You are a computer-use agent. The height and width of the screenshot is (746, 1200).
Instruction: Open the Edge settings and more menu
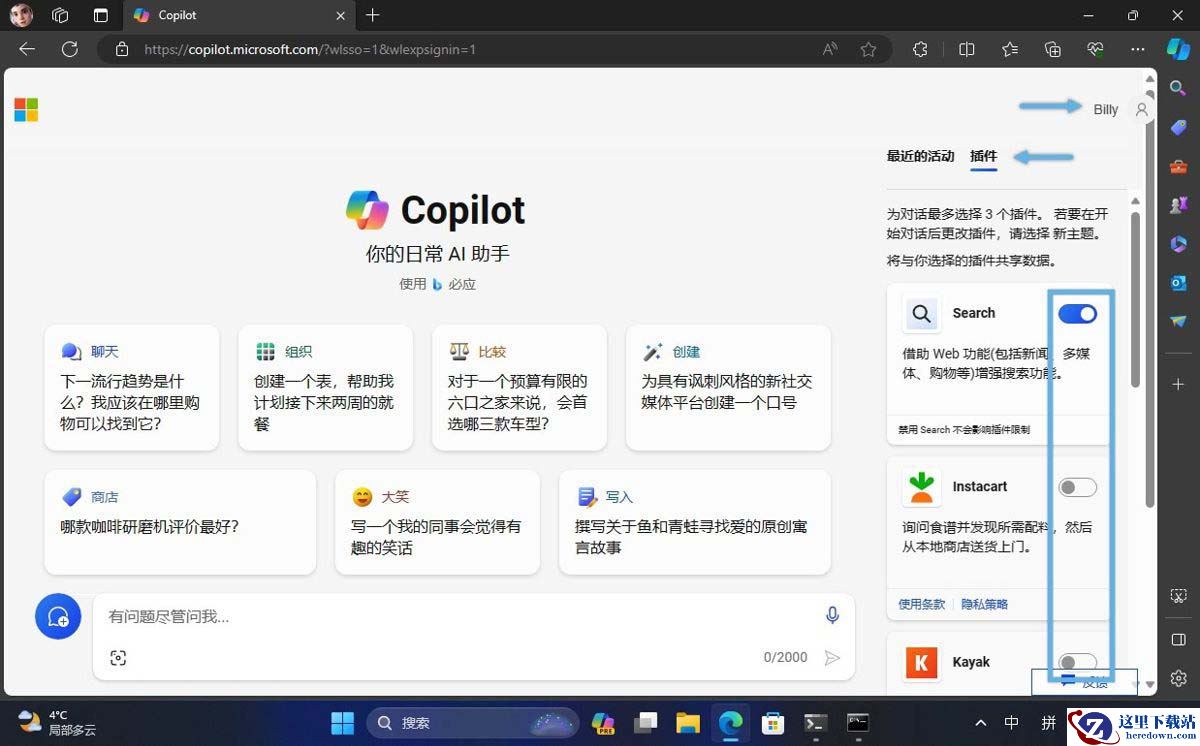tap(1137, 49)
